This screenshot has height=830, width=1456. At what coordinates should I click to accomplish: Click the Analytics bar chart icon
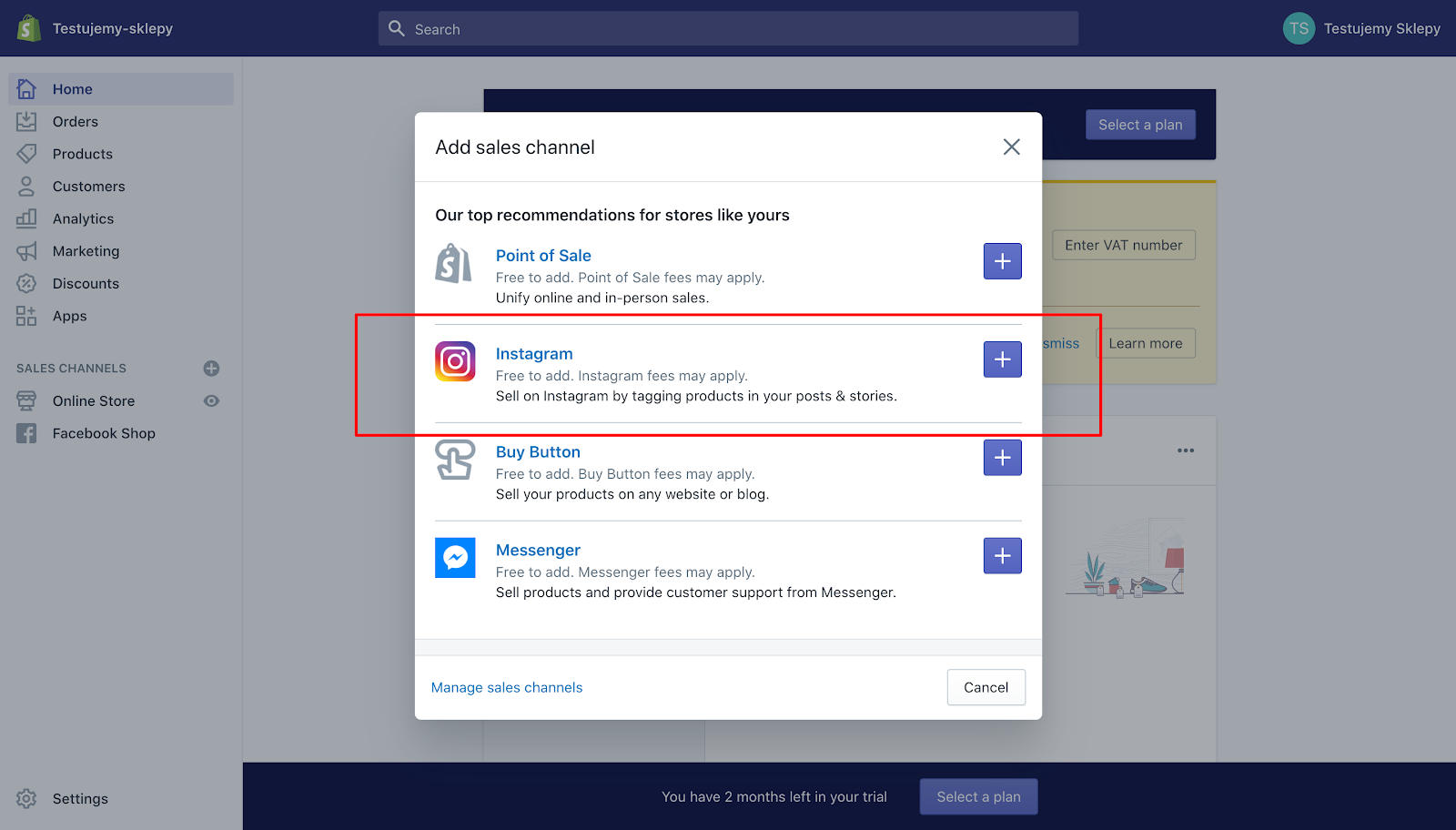click(26, 218)
